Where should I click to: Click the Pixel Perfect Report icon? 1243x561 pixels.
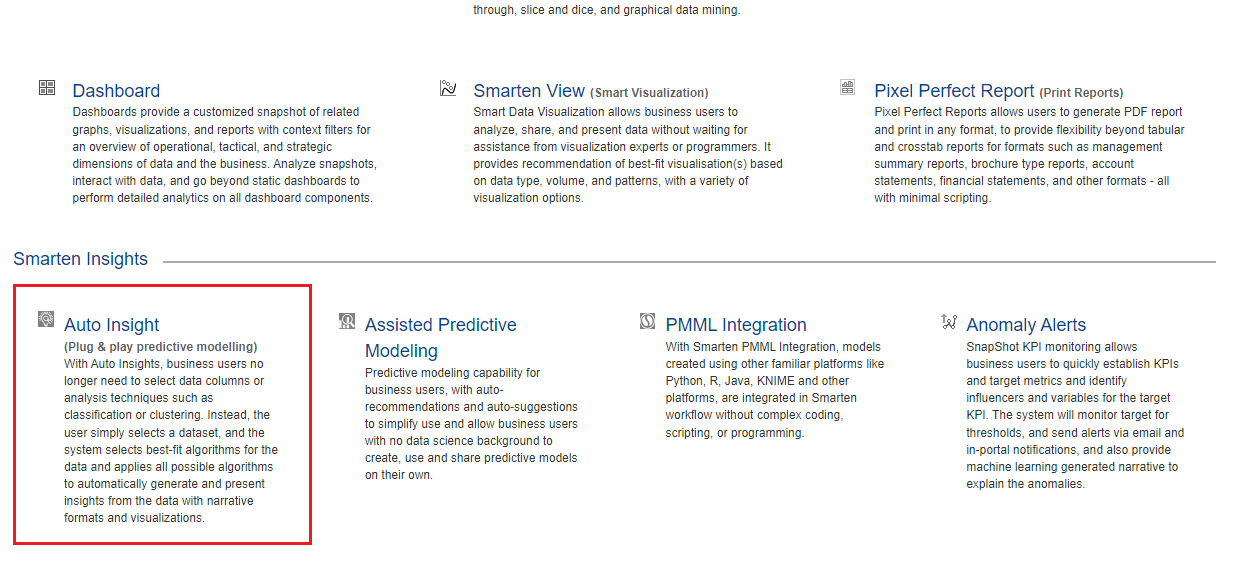click(848, 88)
